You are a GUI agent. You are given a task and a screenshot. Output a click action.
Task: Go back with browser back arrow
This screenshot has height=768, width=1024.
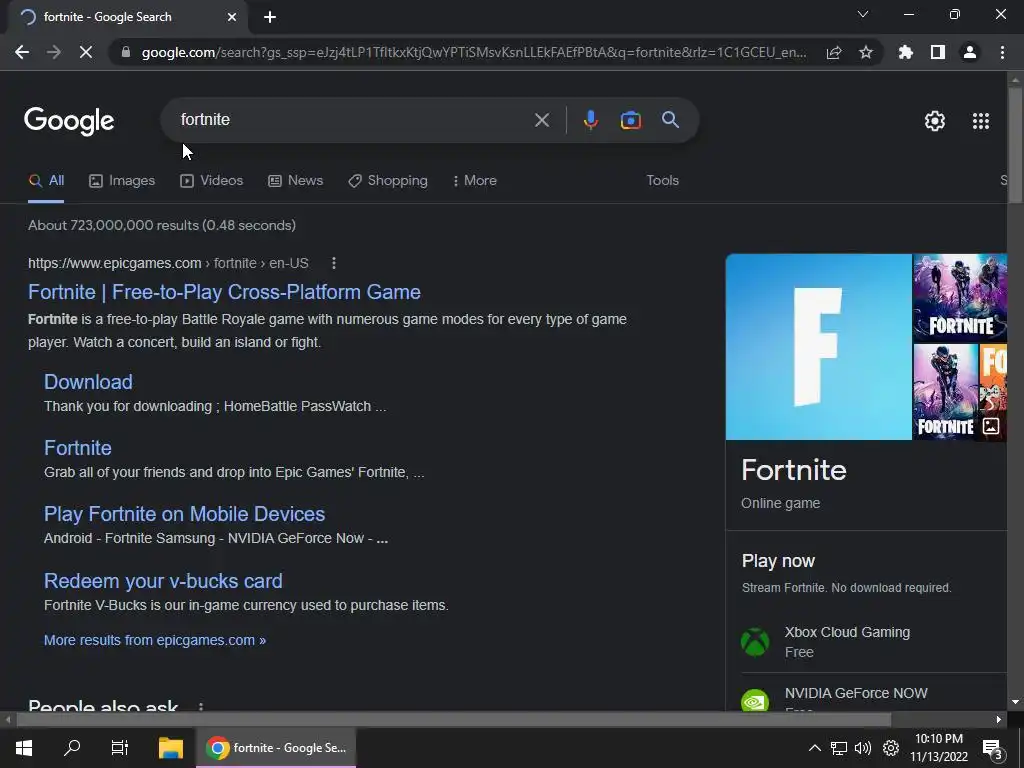click(22, 52)
